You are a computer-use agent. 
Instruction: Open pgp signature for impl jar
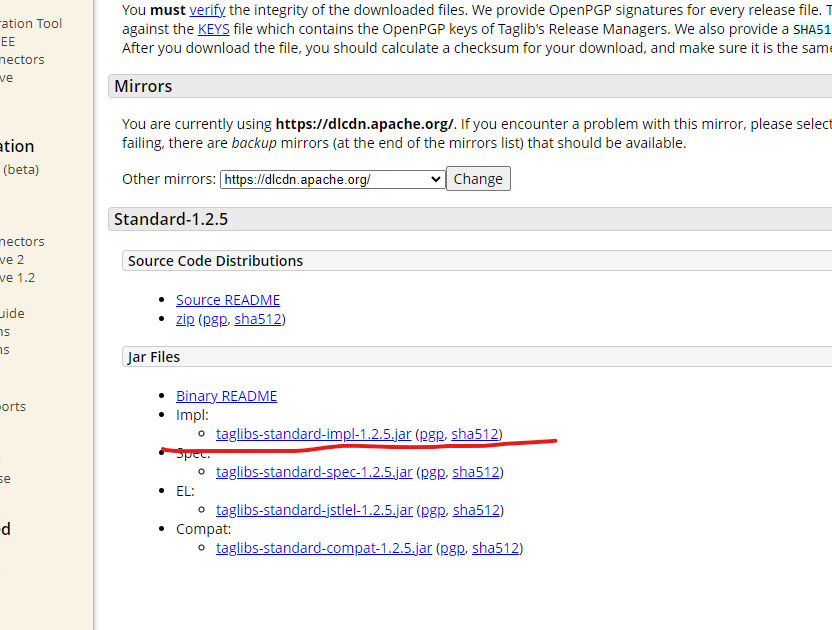pyautogui.click(x=431, y=434)
